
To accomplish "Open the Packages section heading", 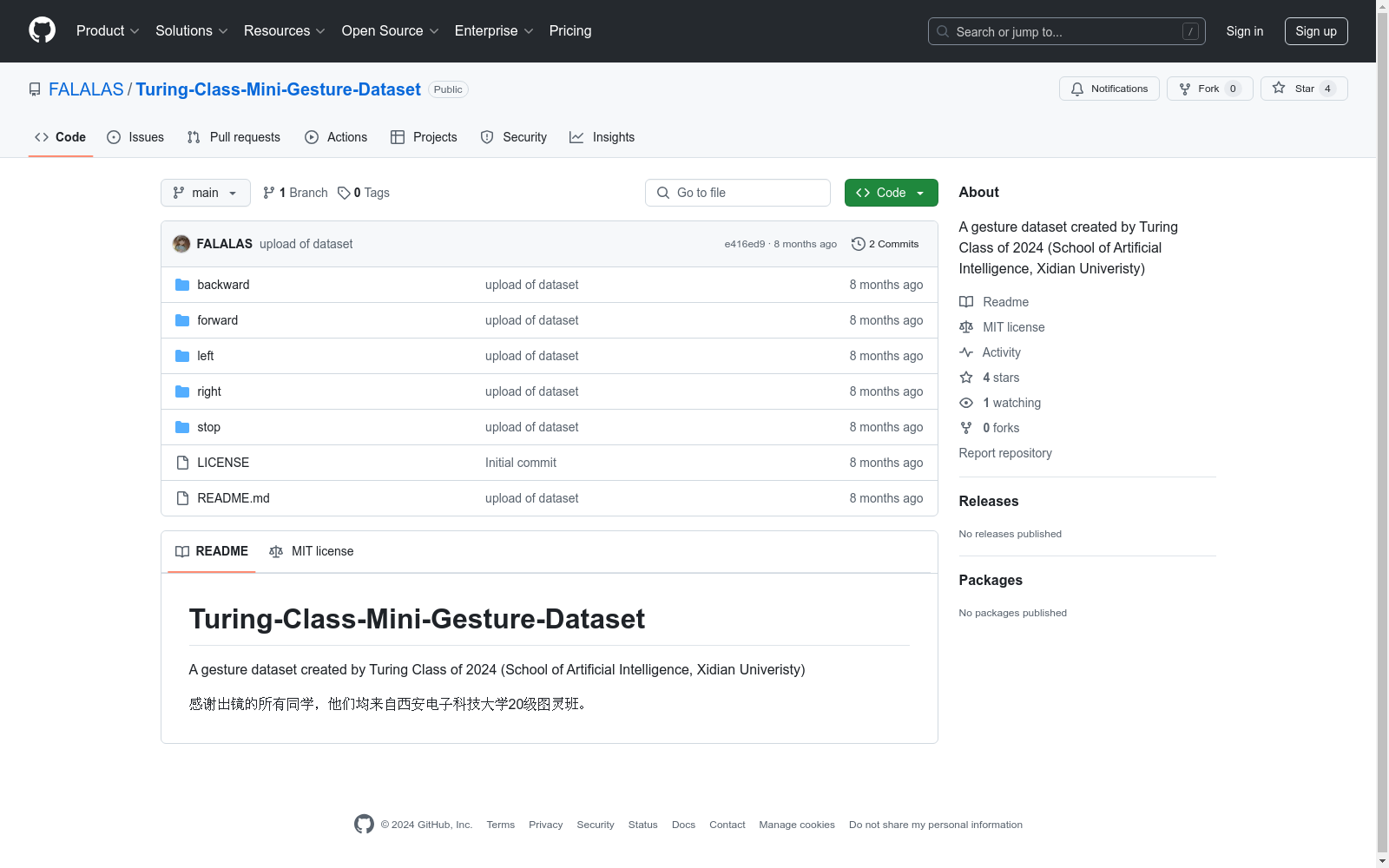I will [991, 580].
